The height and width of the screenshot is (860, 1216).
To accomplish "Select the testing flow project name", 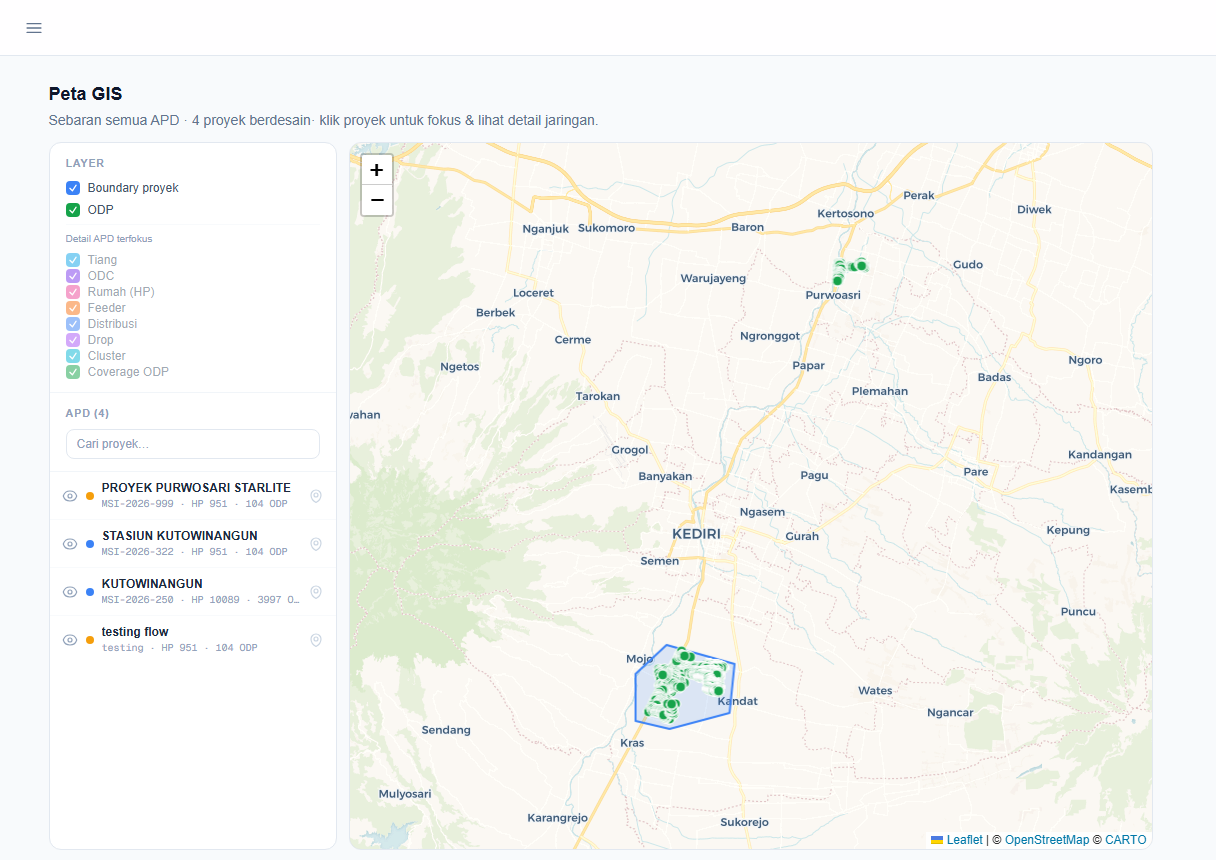I will tap(135, 632).
